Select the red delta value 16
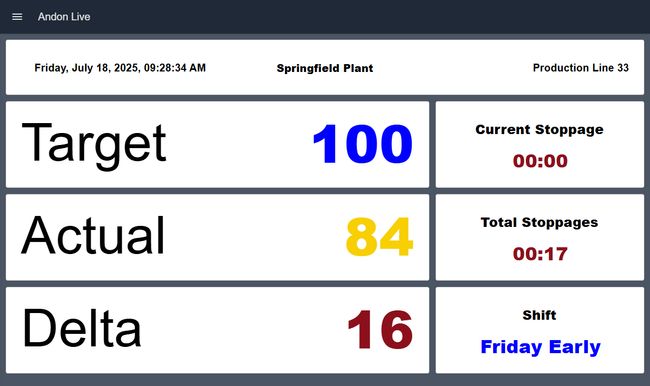This screenshot has height=386, width=650. (x=380, y=330)
